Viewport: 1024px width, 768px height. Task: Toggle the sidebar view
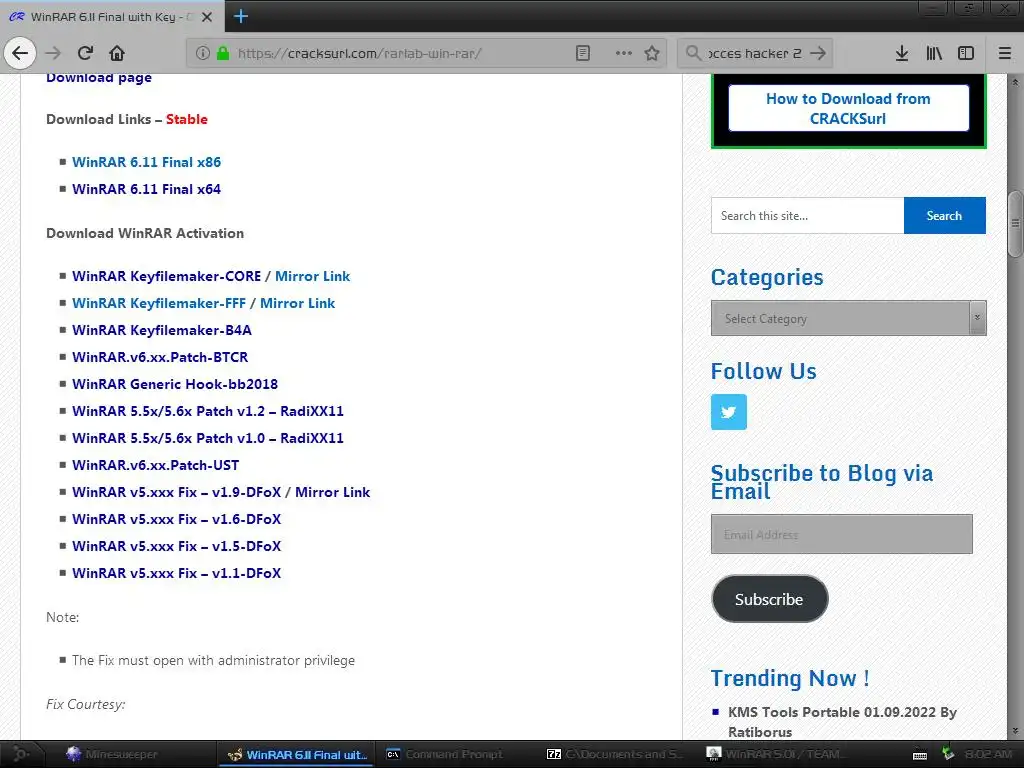pyautogui.click(x=966, y=53)
